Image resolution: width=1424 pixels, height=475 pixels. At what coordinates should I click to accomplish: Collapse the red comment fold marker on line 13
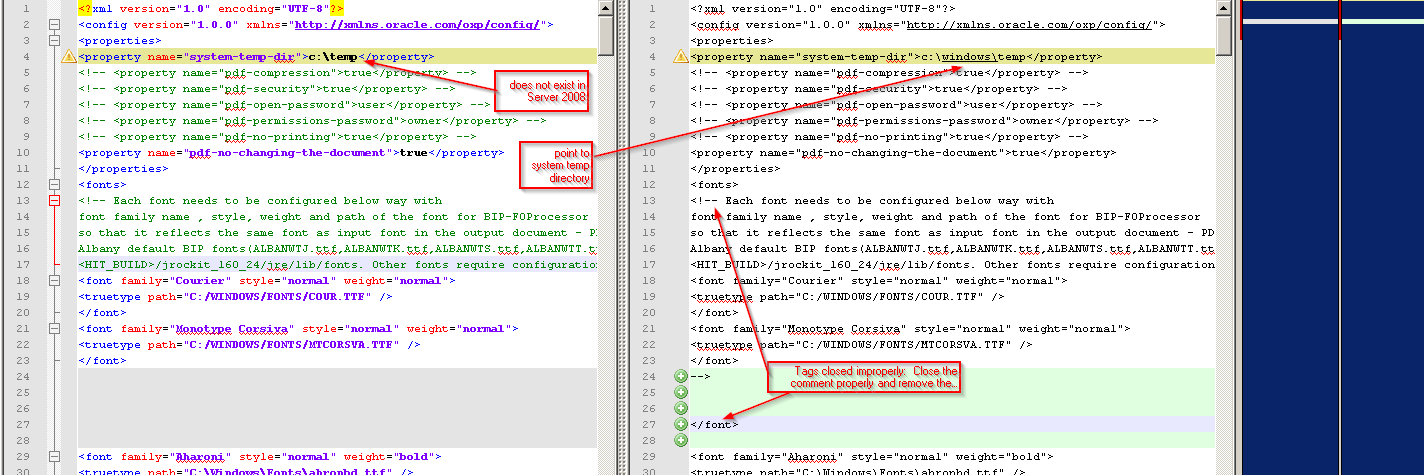(55, 201)
